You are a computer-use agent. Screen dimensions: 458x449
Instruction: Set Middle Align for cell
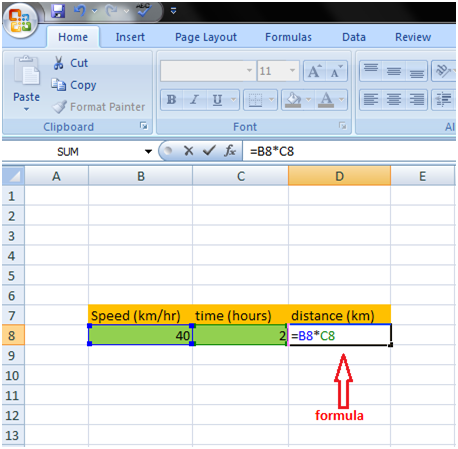point(394,71)
